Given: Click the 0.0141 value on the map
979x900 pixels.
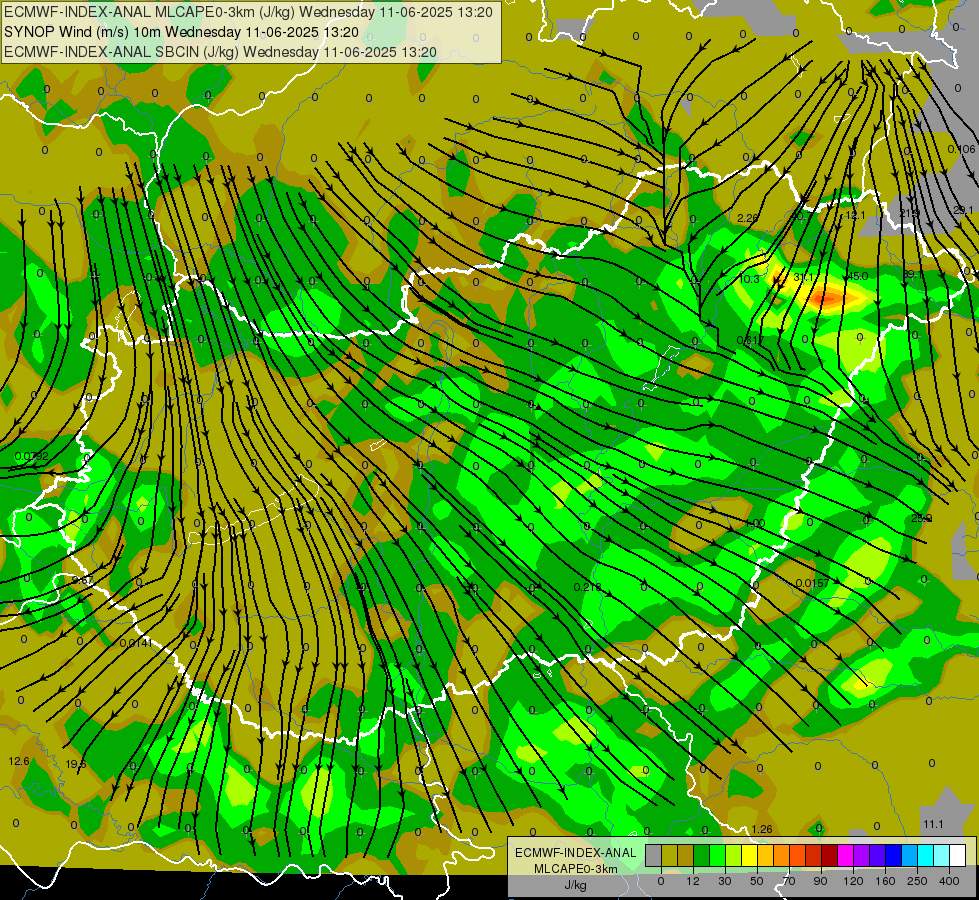Looking at the screenshot, I should pyautogui.click(x=135, y=643).
